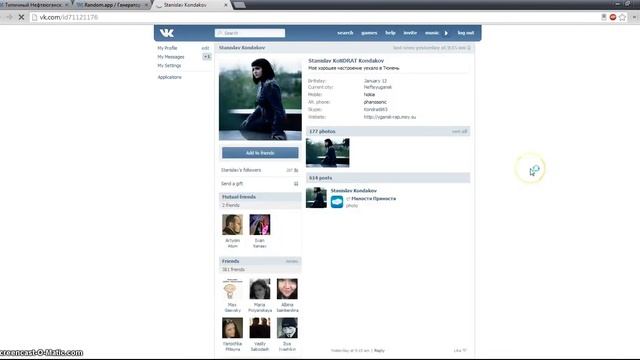Viewport: 640px width, 360px height.
Task: Click the Send a gift link
Action: pyautogui.click(x=232, y=184)
